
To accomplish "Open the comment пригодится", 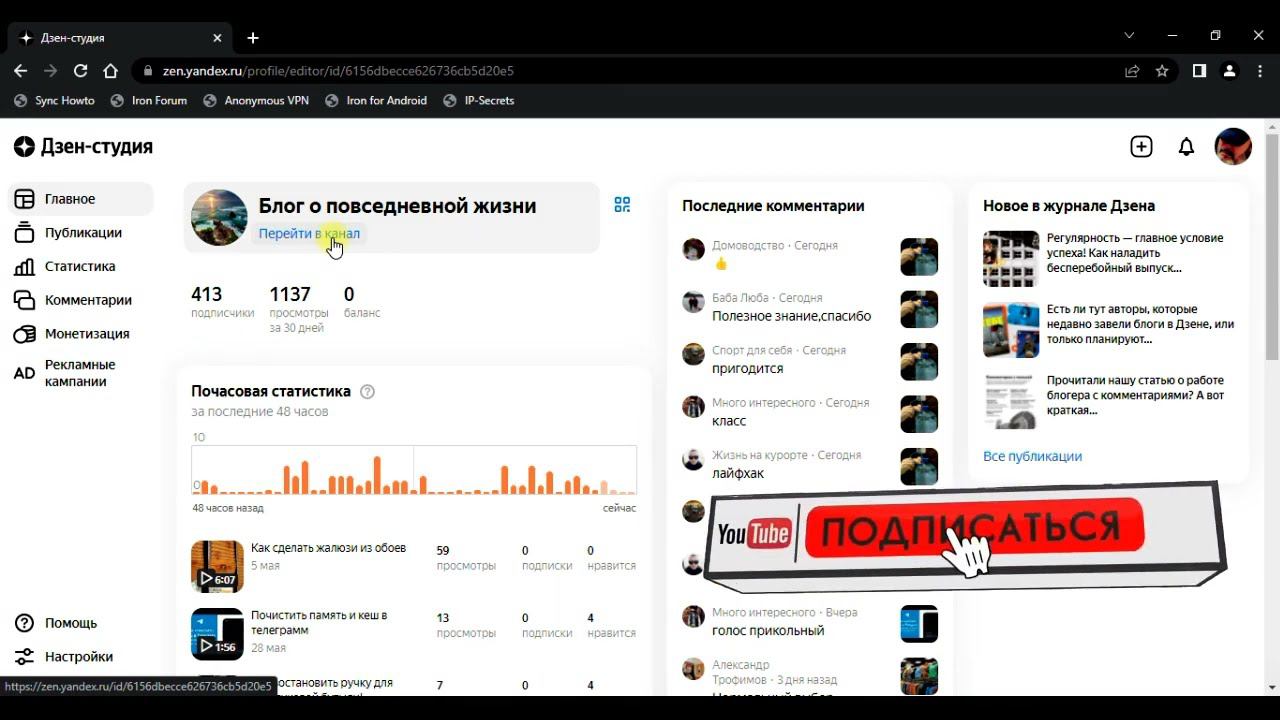I will click(747, 368).
